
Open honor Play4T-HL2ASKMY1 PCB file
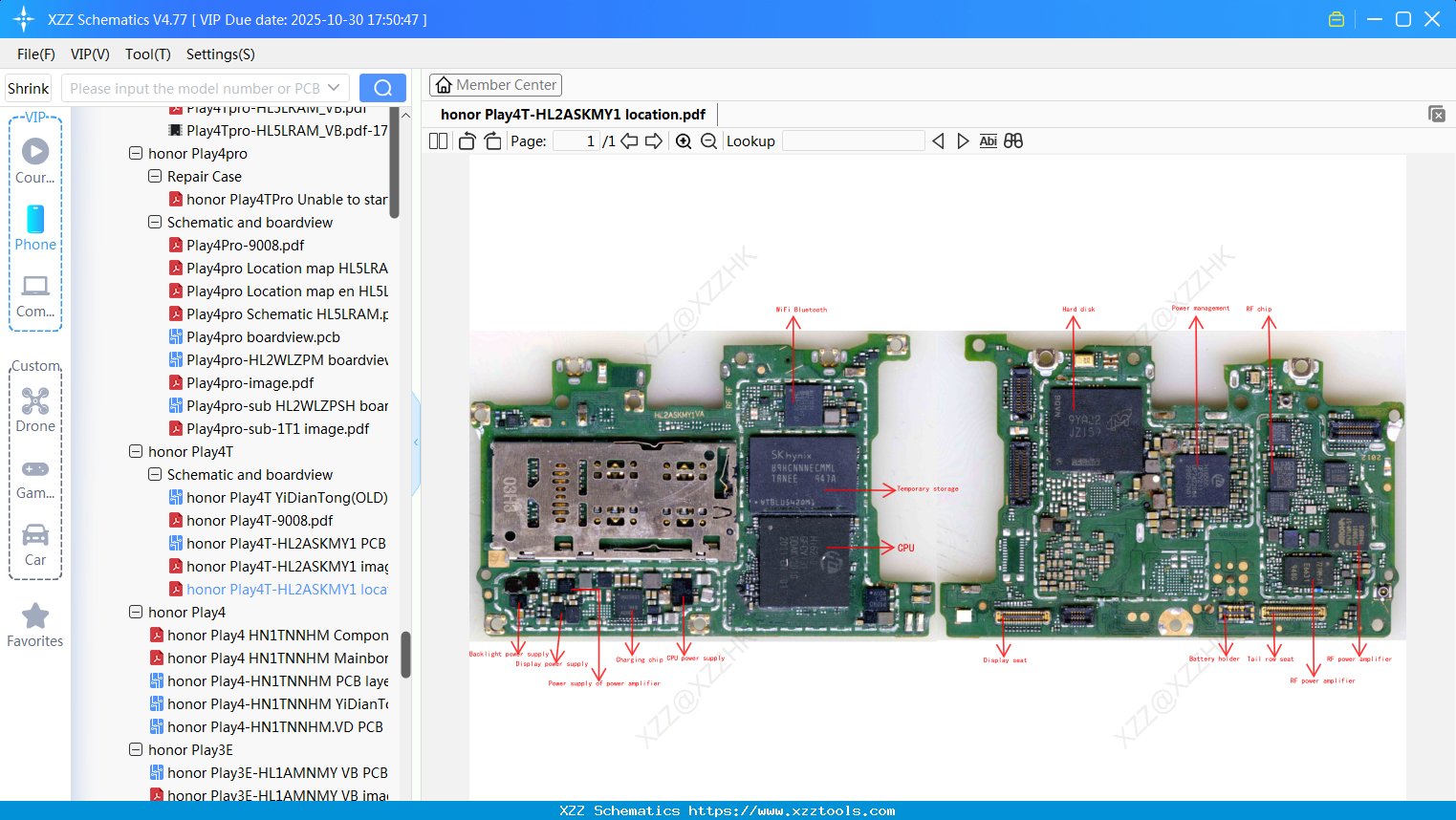point(277,543)
